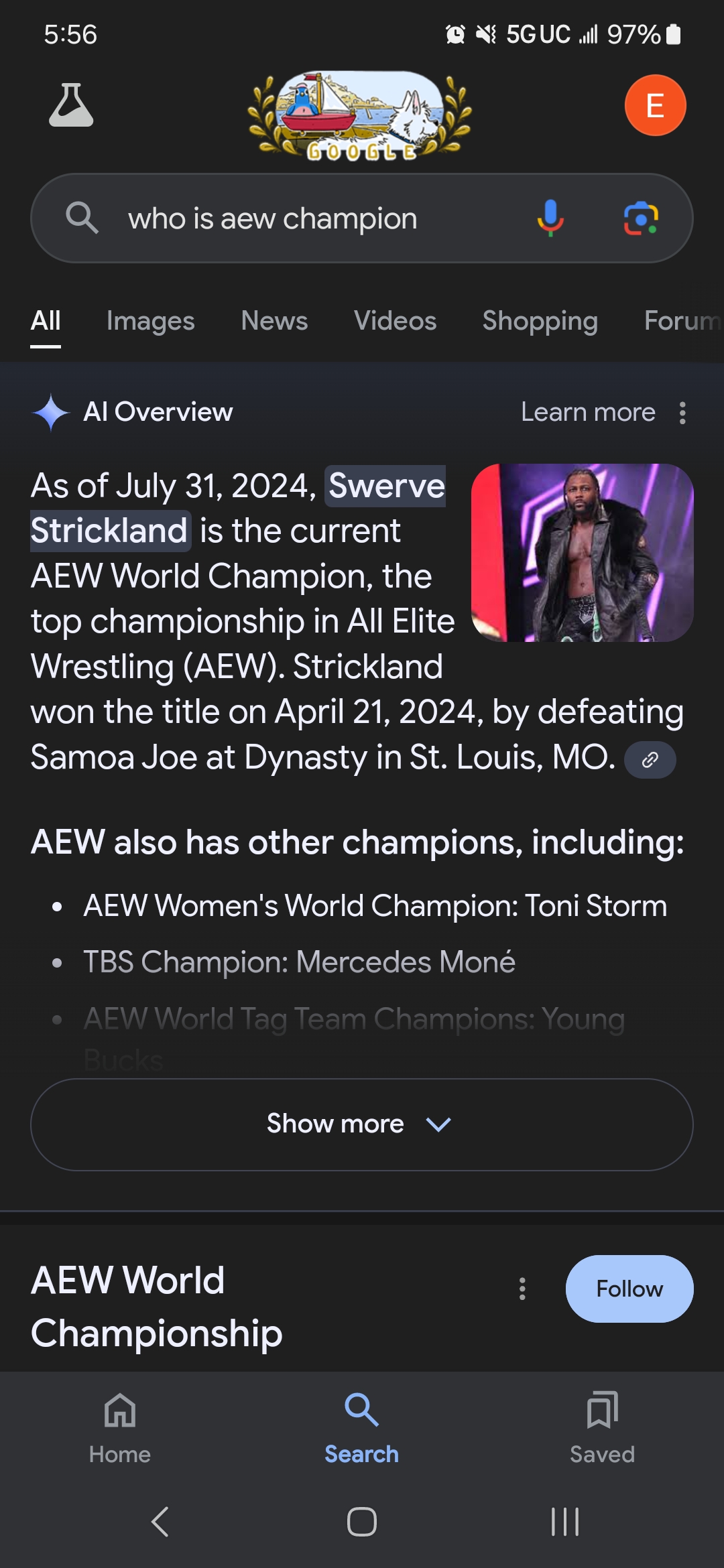Image resolution: width=724 pixels, height=1568 pixels.
Task: Open the Videos results tab
Action: (x=395, y=322)
